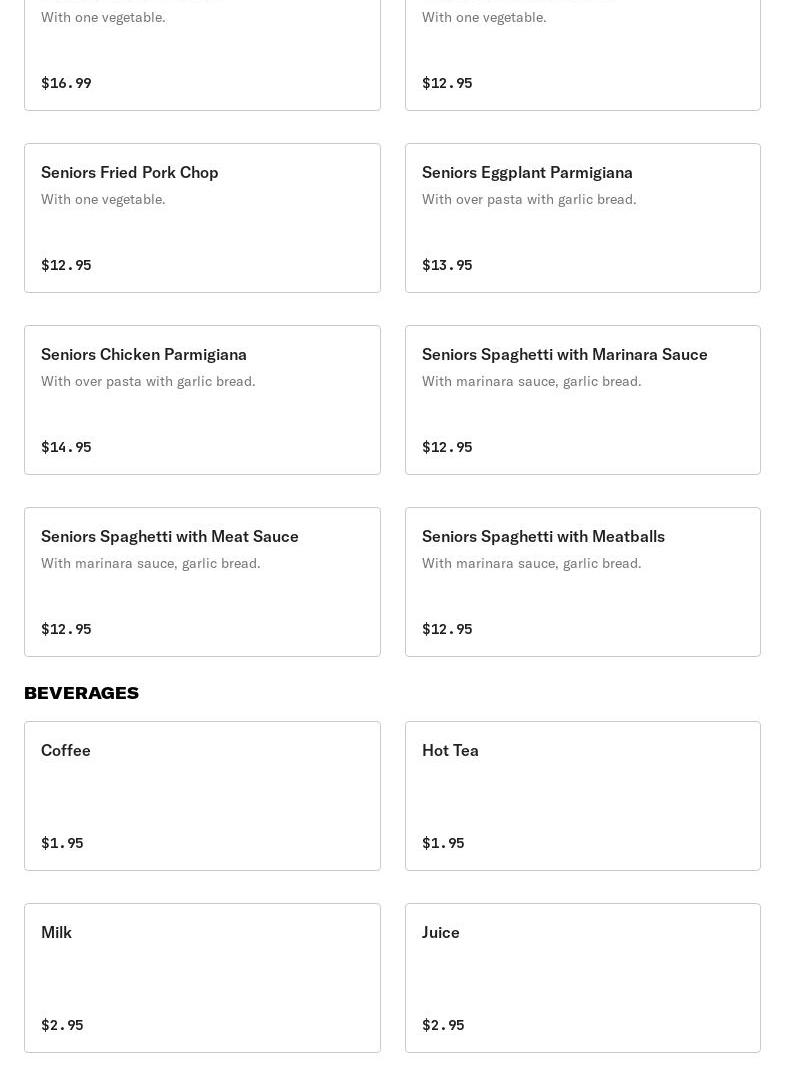Screen dimensions: 785x1083
Task: Click the $16.99 price at the top
Action: 66,83
